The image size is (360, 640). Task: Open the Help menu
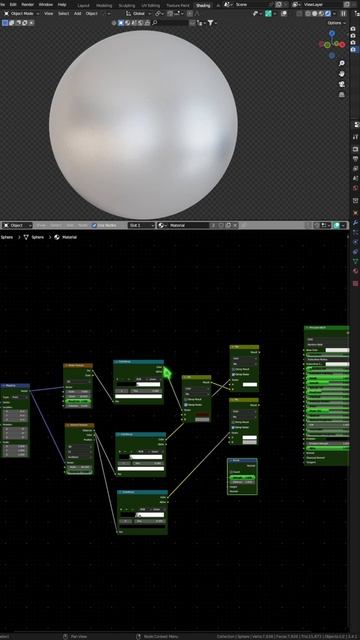click(x=62, y=4)
